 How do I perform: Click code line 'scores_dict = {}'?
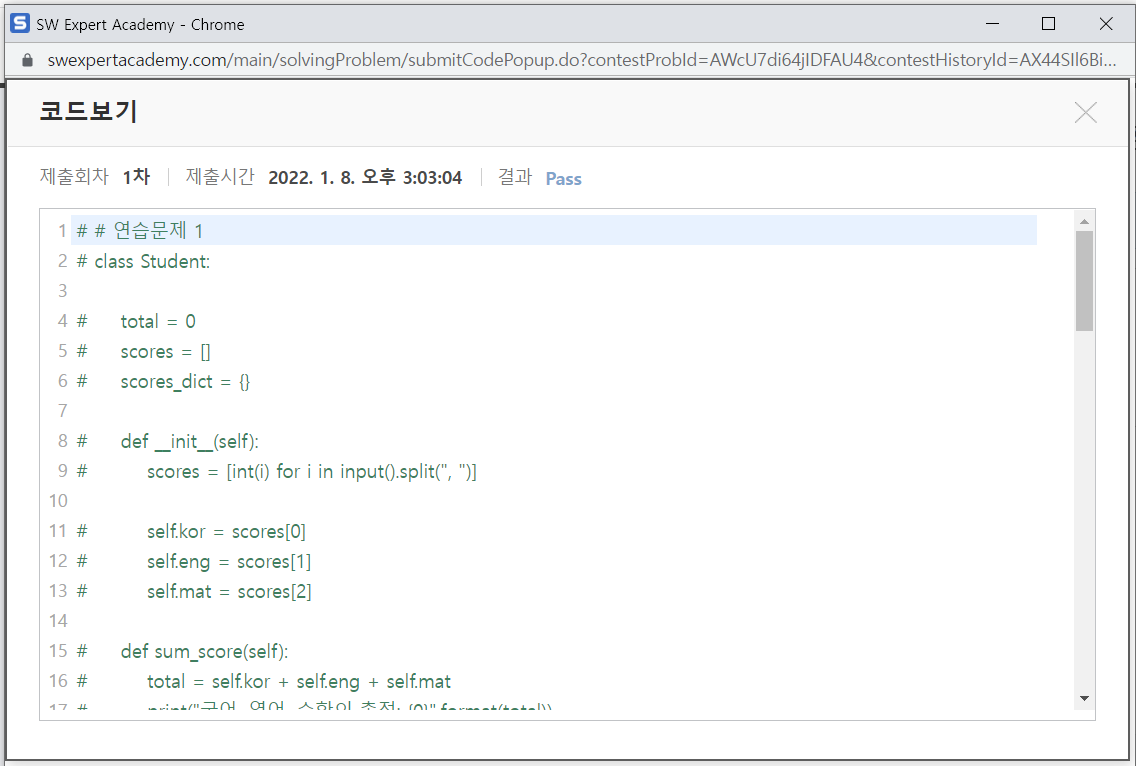[x=185, y=381]
